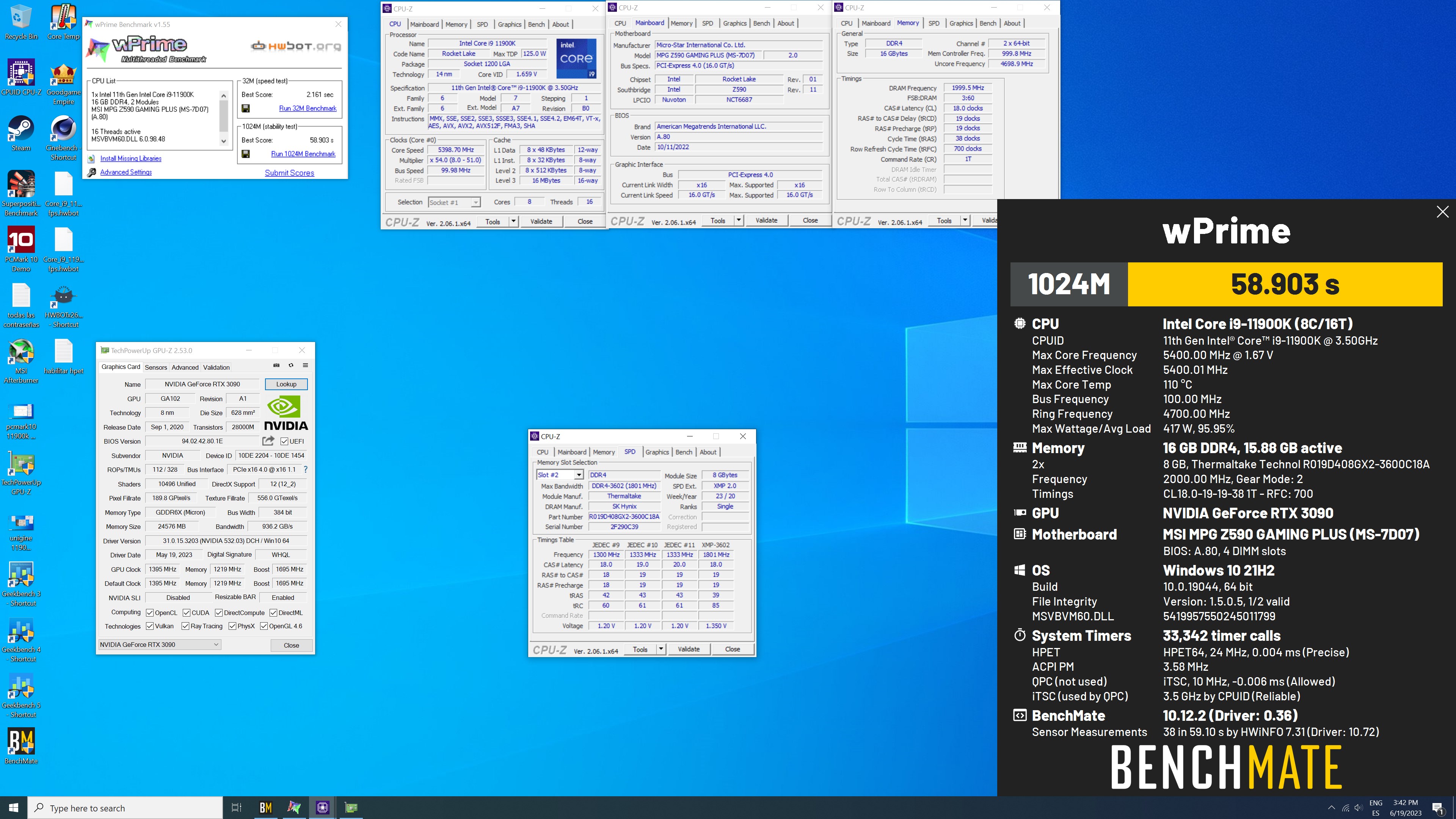Open the Socket #1 selection dropdown
Image resolution: width=1456 pixels, height=819 pixels.
(x=454, y=202)
